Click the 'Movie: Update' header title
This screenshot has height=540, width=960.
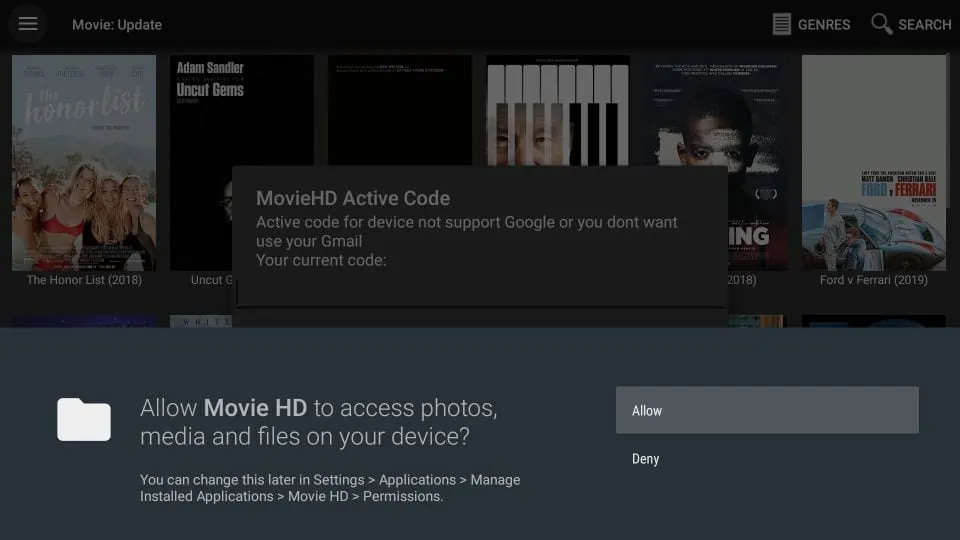(117, 25)
